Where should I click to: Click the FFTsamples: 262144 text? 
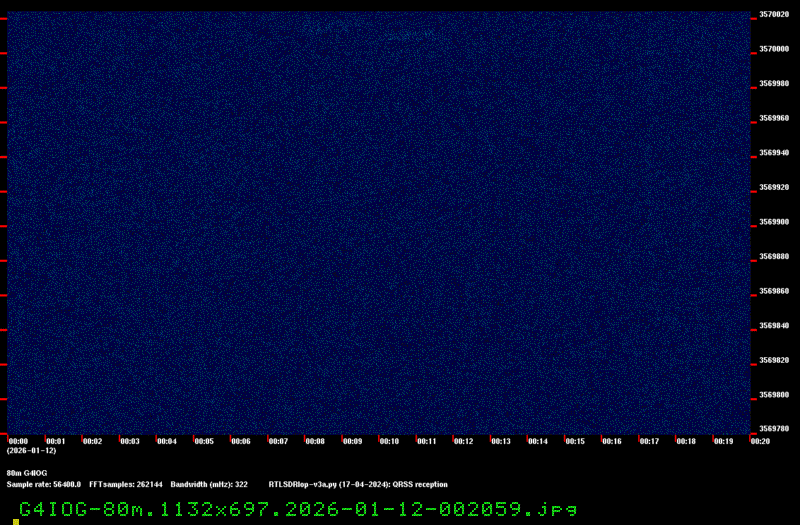126,485
